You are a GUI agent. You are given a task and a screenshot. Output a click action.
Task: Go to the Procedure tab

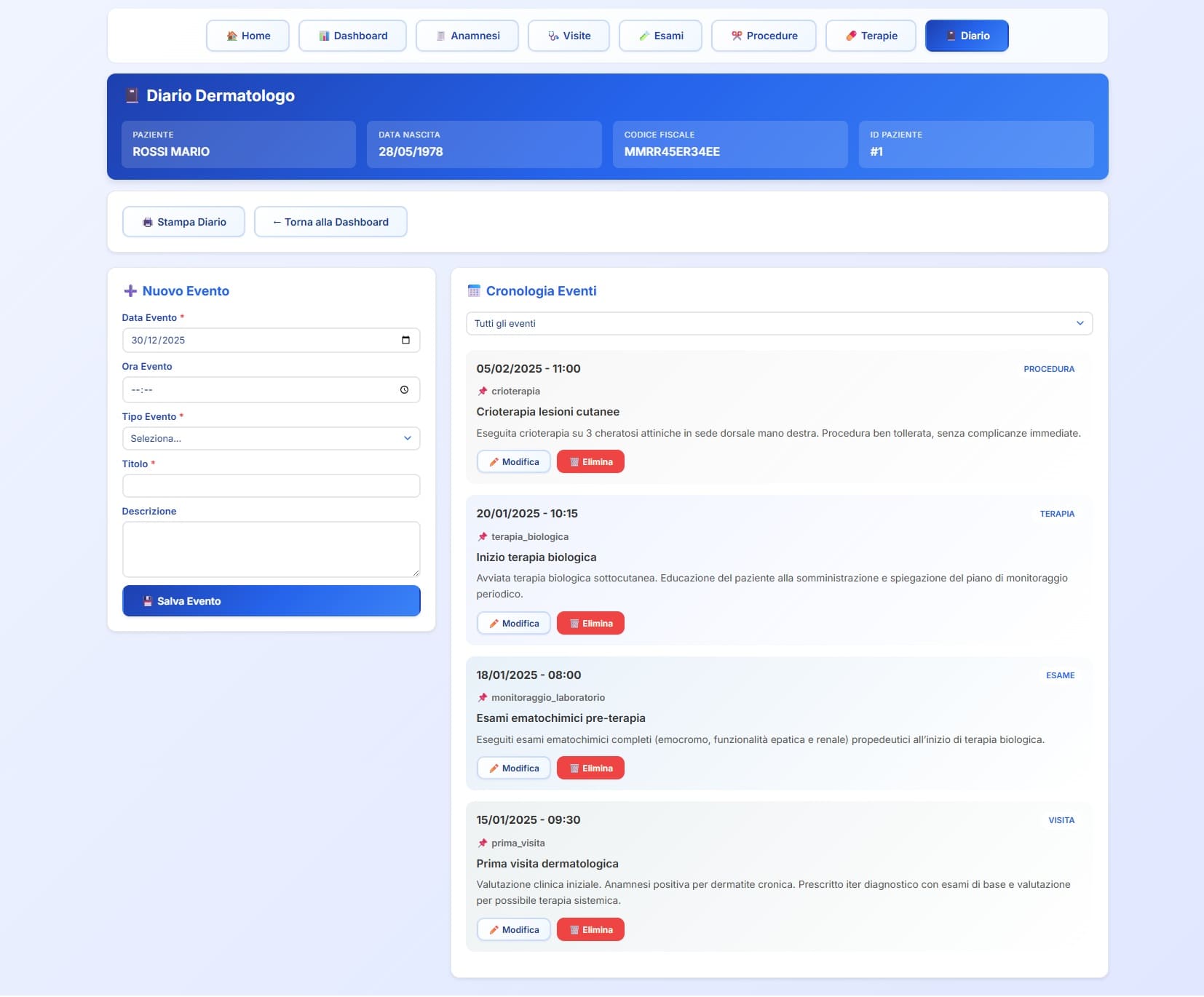pyautogui.click(x=764, y=36)
